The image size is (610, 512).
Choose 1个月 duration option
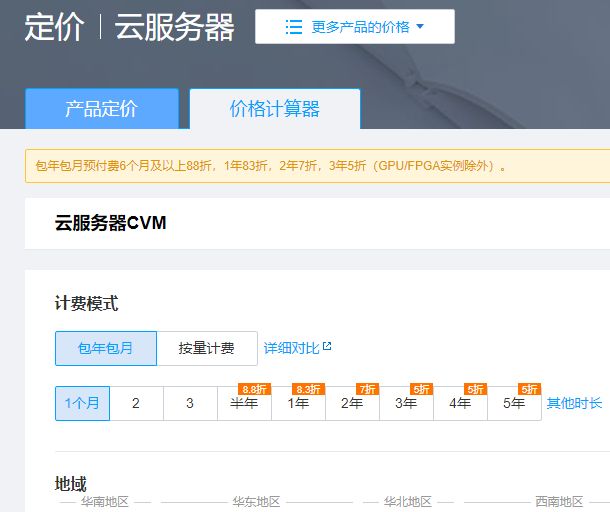(x=82, y=403)
